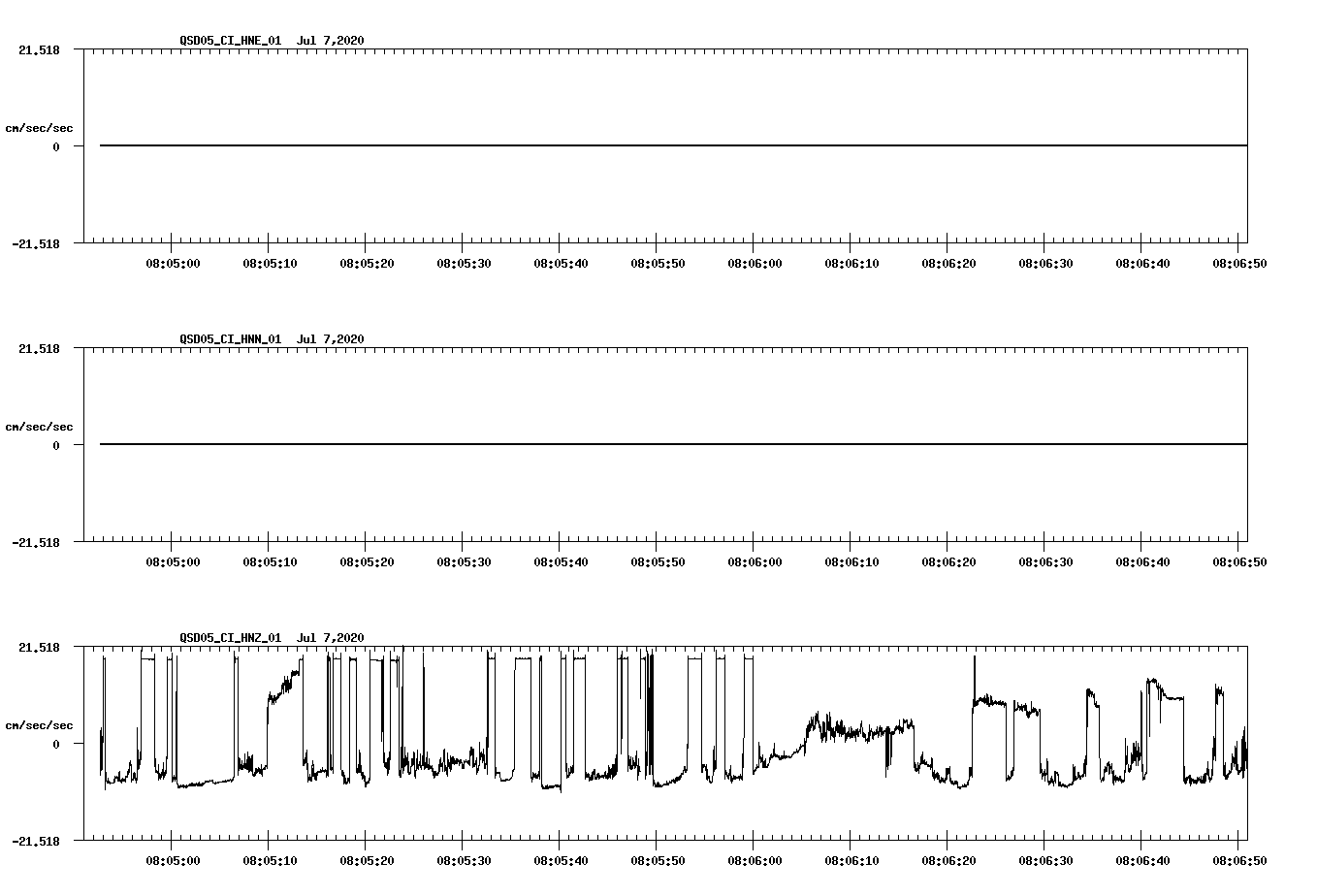Click the 21.518 maximum label of HNZ plot

click(39, 647)
